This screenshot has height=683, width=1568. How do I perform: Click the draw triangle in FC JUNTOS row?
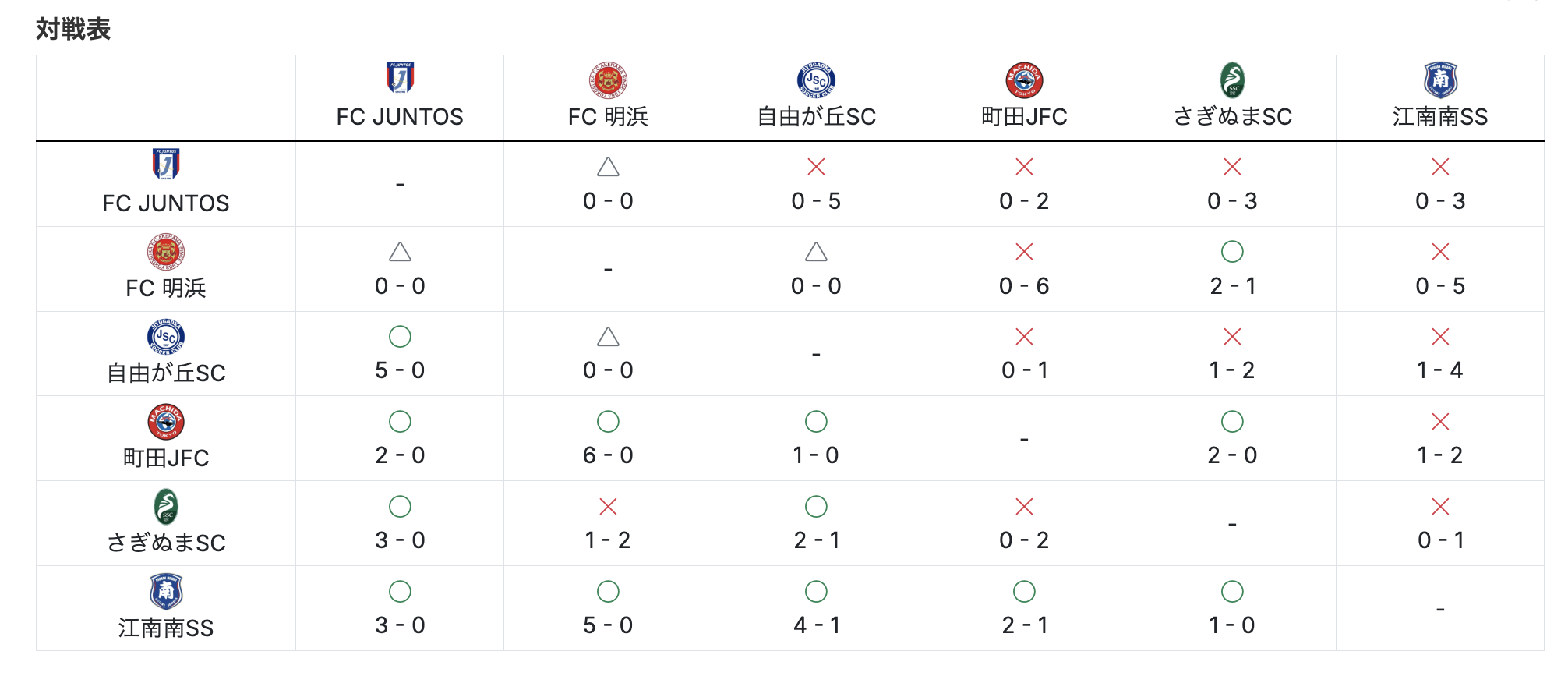click(x=608, y=167)
